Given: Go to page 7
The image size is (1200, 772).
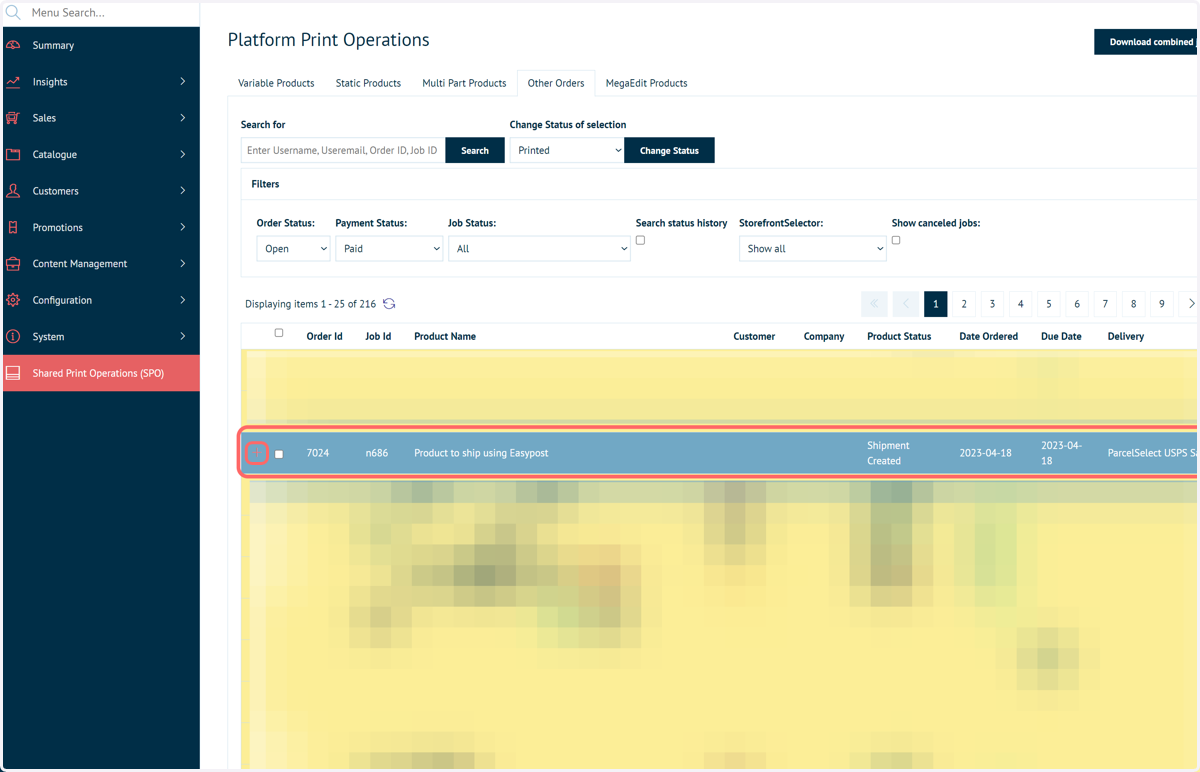Looking at the screenshot, I should coord(1105,304).
